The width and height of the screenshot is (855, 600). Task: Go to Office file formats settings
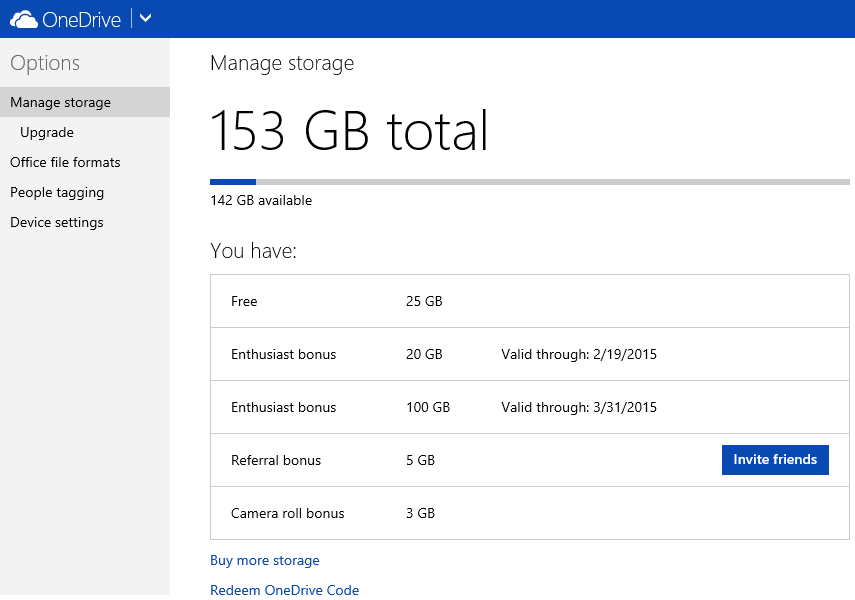coord(65,162)
